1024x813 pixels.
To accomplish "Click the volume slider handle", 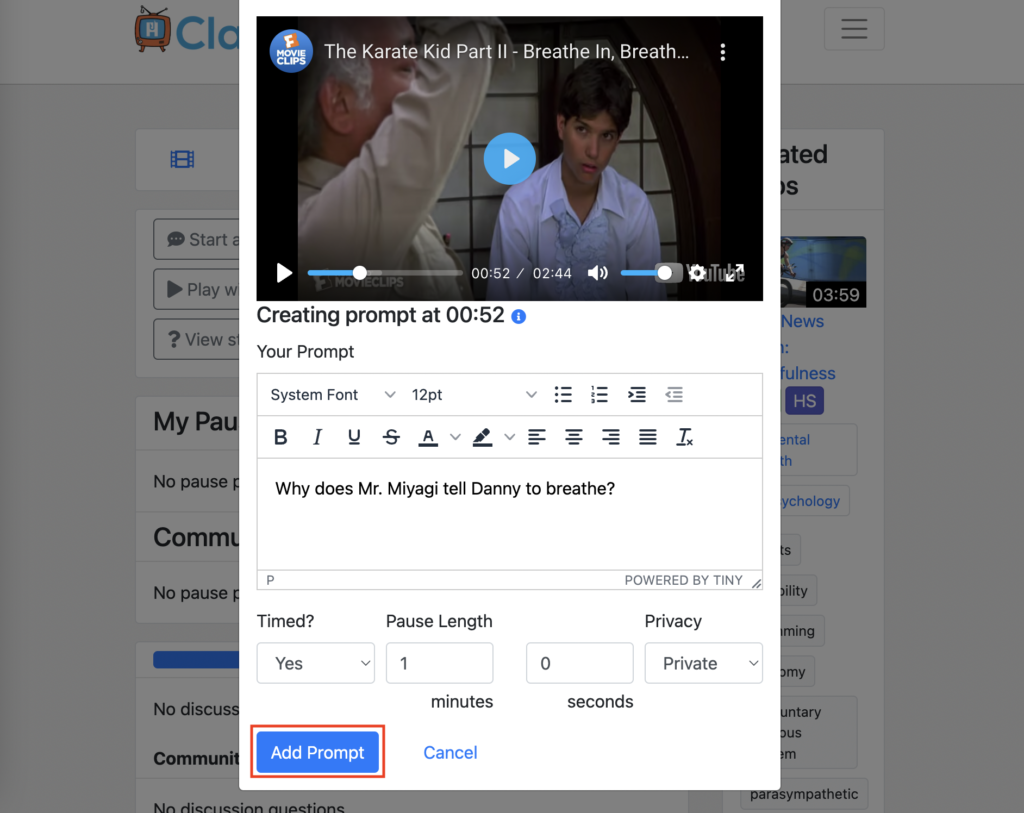I will click(x=664, y=273).
